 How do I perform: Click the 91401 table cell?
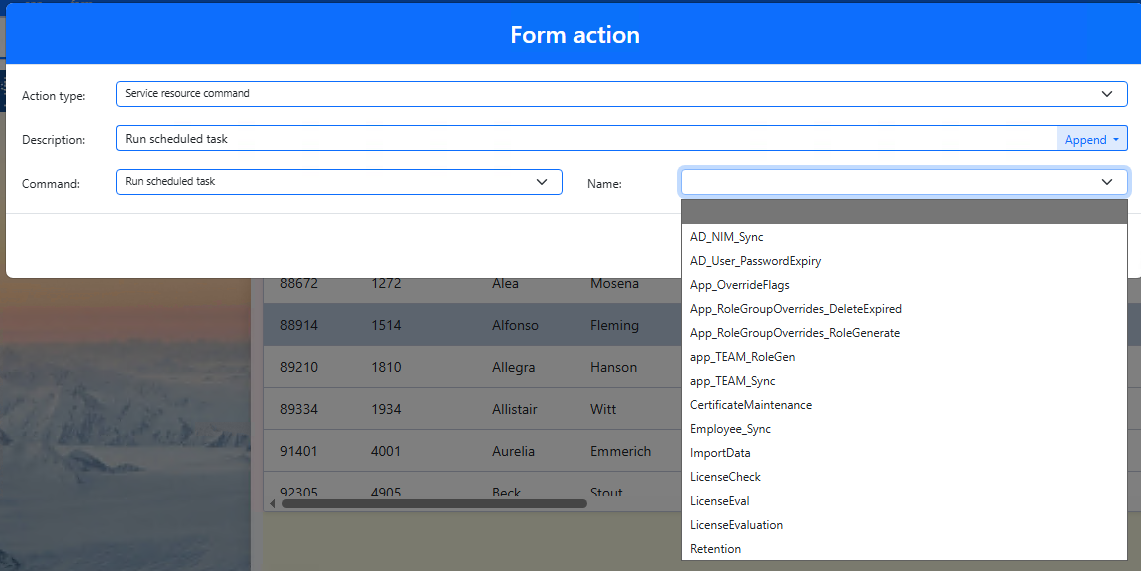[299, 451]
